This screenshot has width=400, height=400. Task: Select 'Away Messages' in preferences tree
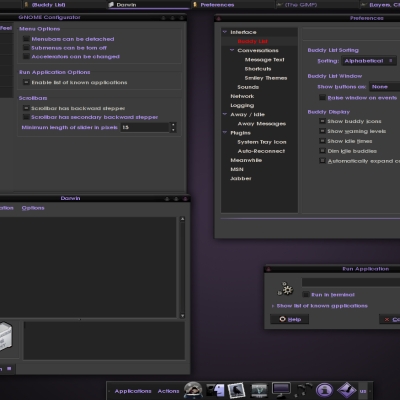coord(262,123)
